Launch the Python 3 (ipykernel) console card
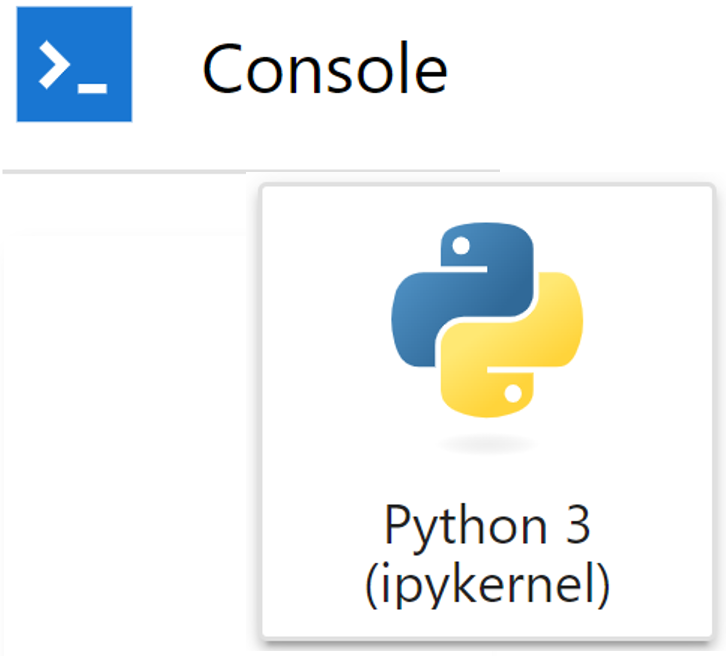The image size is (726, 656). pyautogui.click(x=487, y=412)
